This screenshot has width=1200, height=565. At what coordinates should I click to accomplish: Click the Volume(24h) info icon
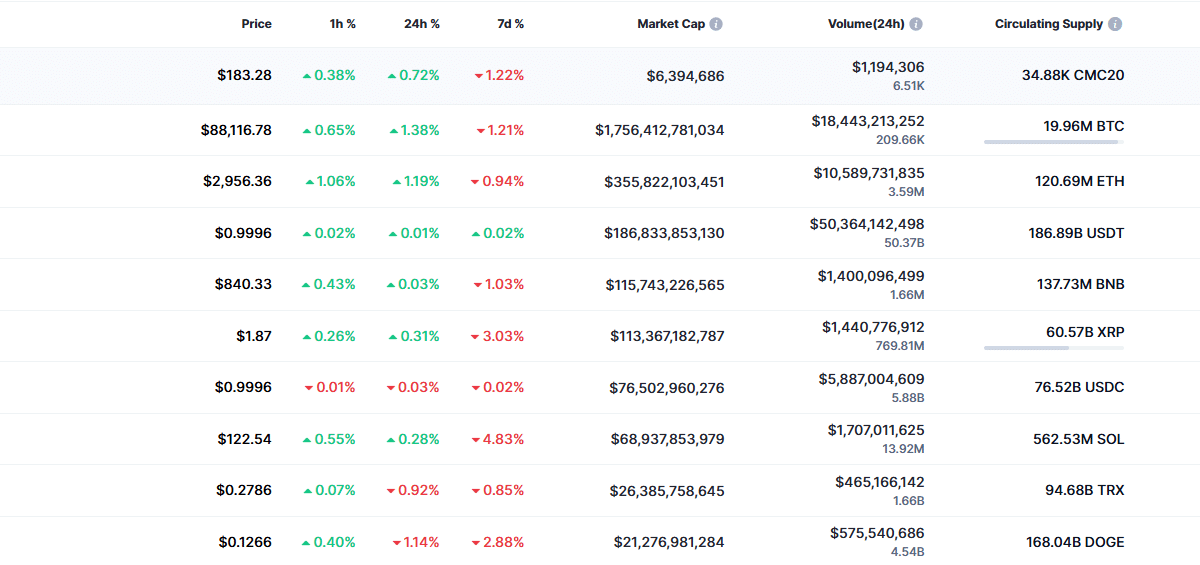(916, 24)
